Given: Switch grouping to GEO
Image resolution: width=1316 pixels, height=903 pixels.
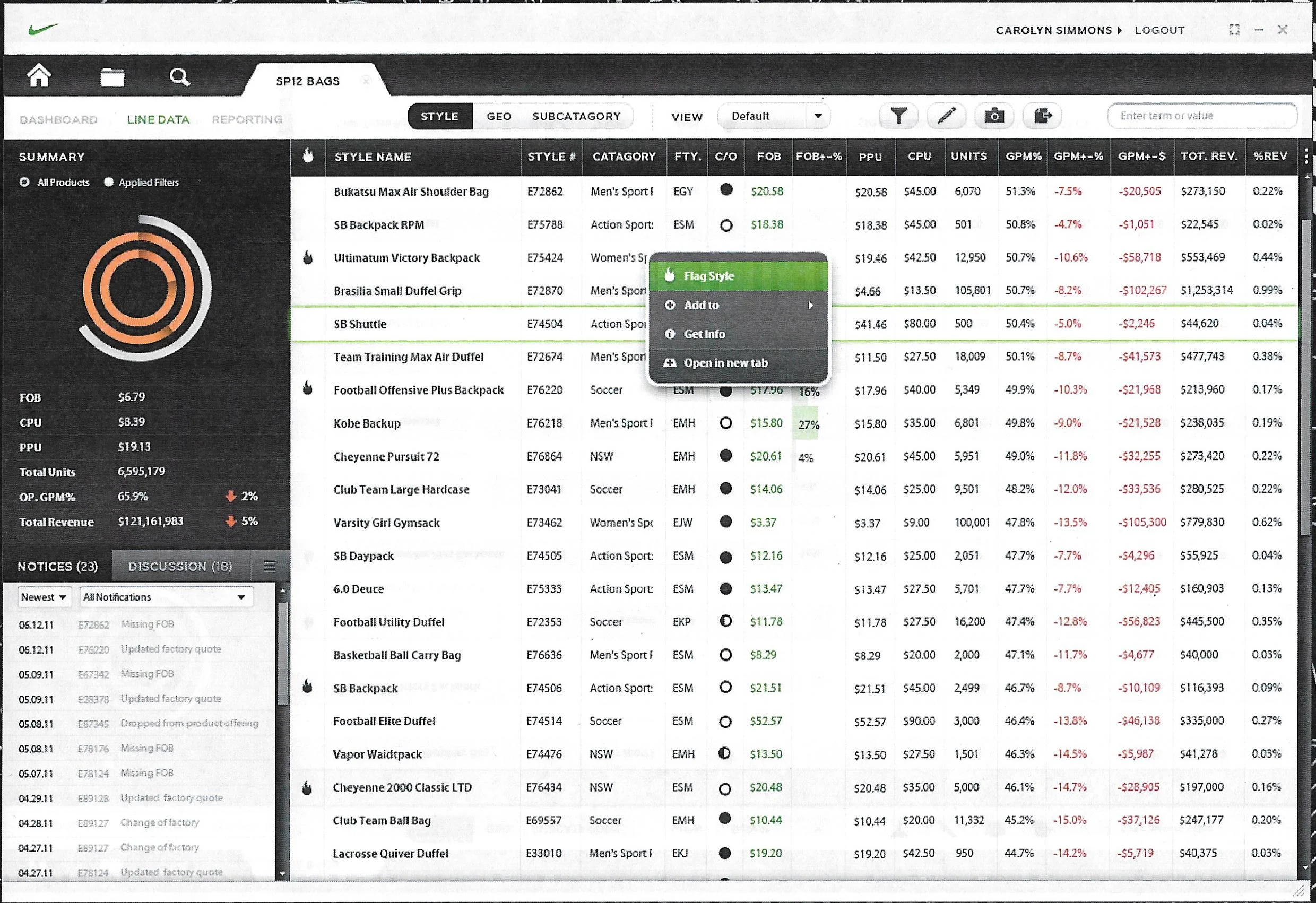Looking at the screenshot, I should tap(499, 116).
